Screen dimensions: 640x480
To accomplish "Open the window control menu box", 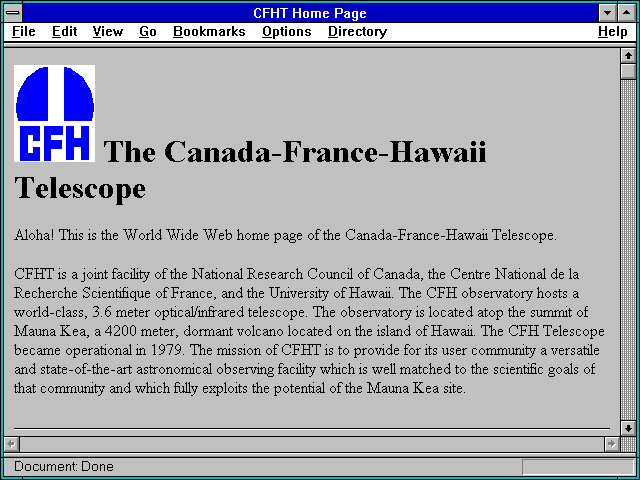I will pyautogui.click(x=13, y=13).
